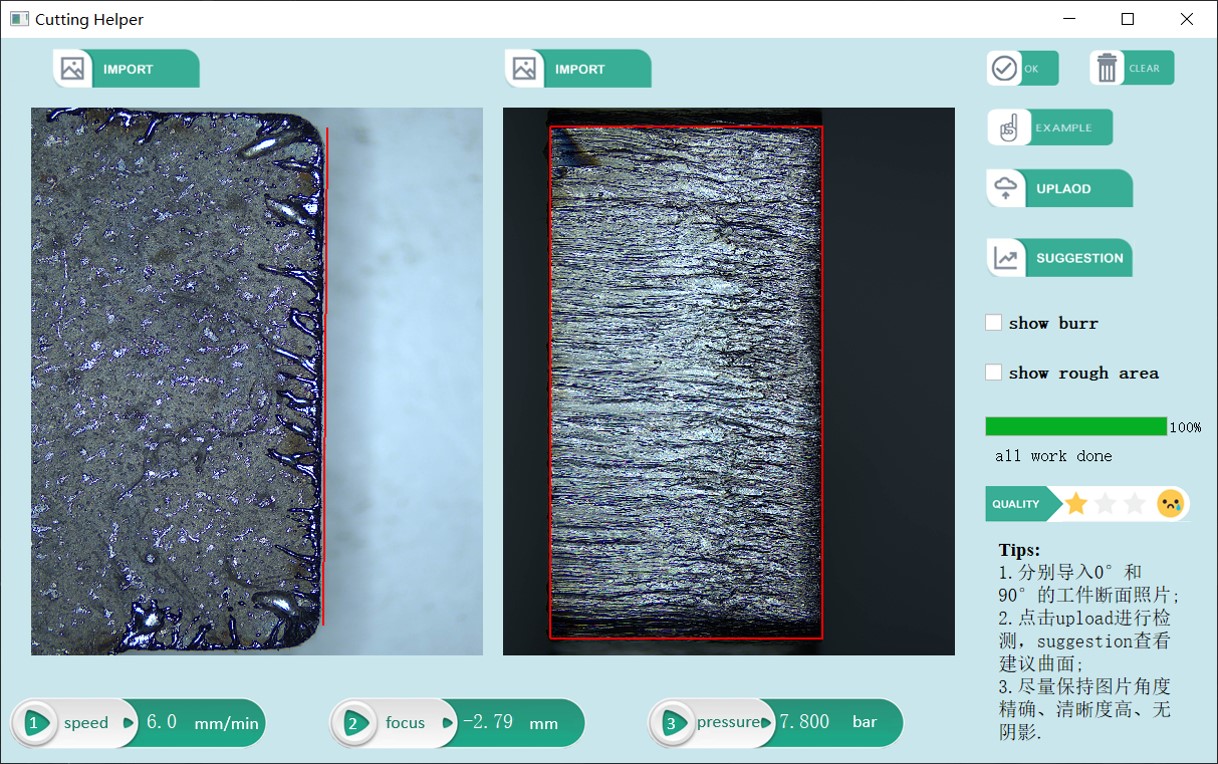Click the CLEAR trash can icon

click(x=1107, y=68)
